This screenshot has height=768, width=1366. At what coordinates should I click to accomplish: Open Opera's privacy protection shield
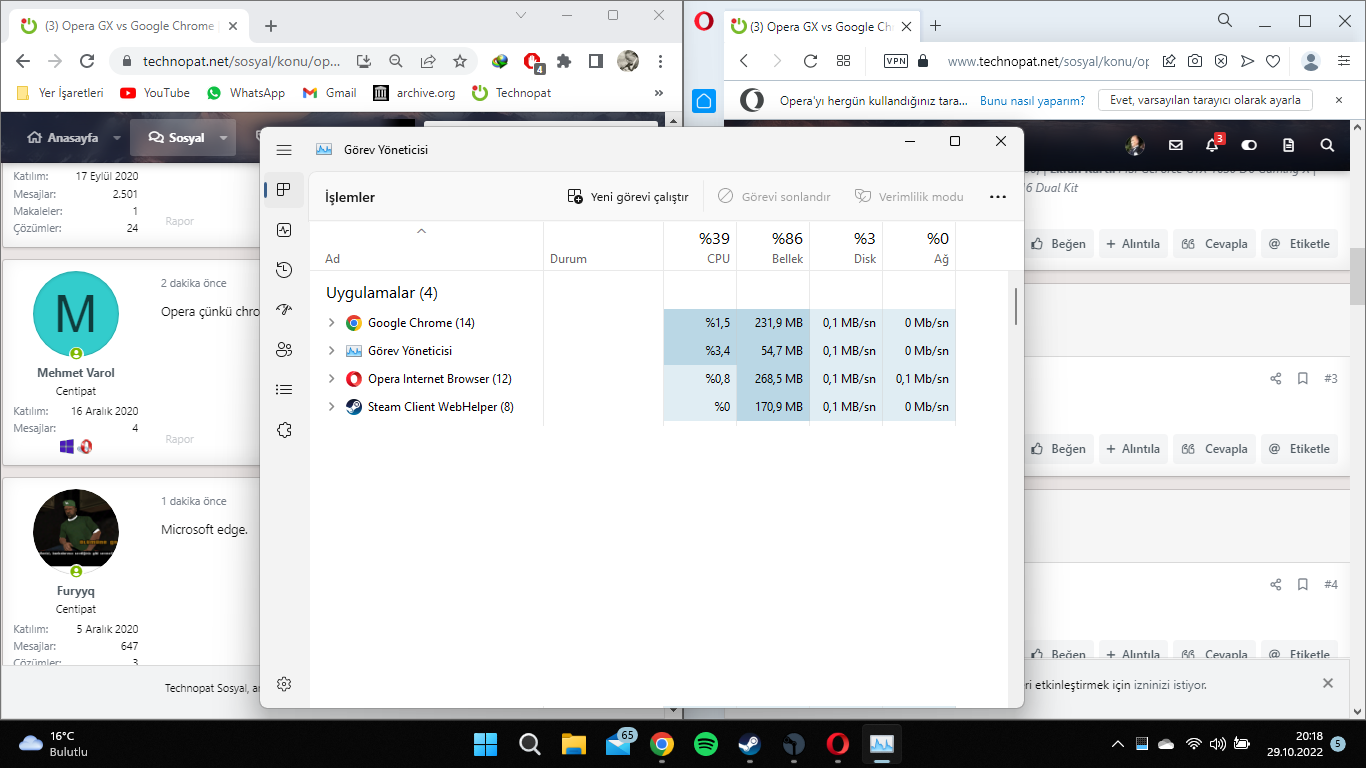point(1221,61)
